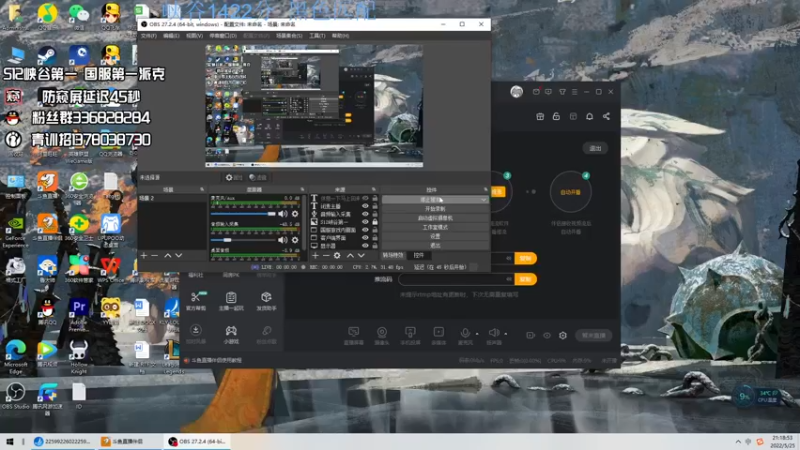Adjust the second mixer track volume slider
The width and height of the screenshot is (800, 450).
tap(243, 240)
